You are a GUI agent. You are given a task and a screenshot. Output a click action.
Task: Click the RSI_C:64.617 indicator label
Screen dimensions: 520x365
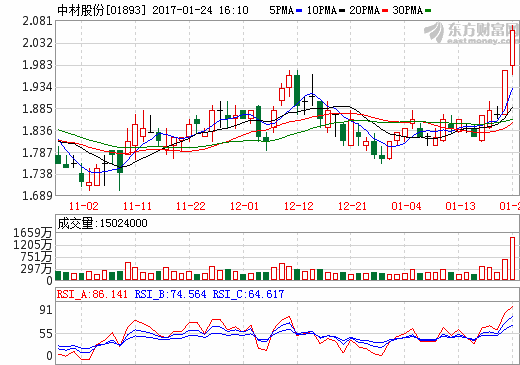pyautogui.click(x=248, y=294)
